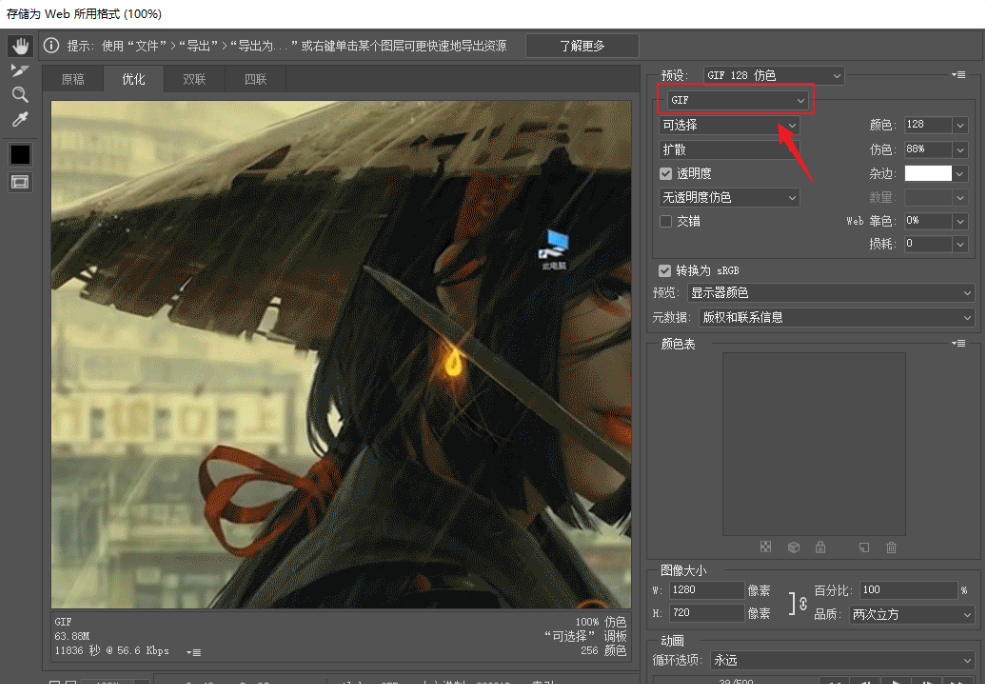Click the 256 颜色 info text

603,651
